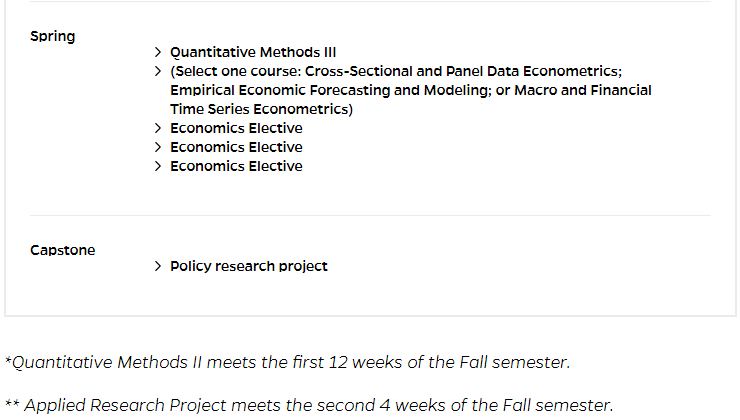Click the chevron beside first Economics Elective
This screenshot has width=740, height=420.
click(x=158, y=128)
